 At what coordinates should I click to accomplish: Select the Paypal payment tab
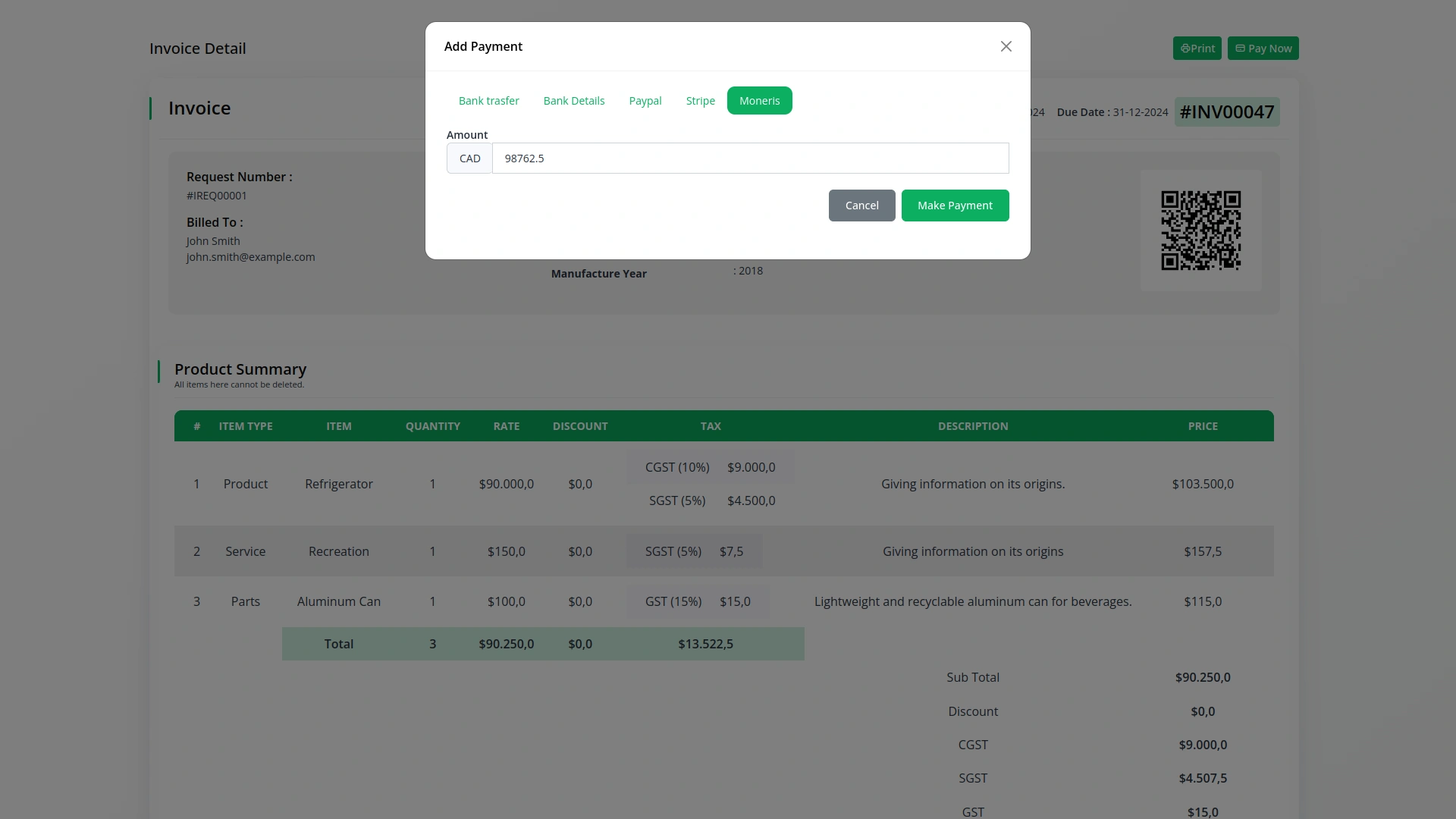point(645,101)
